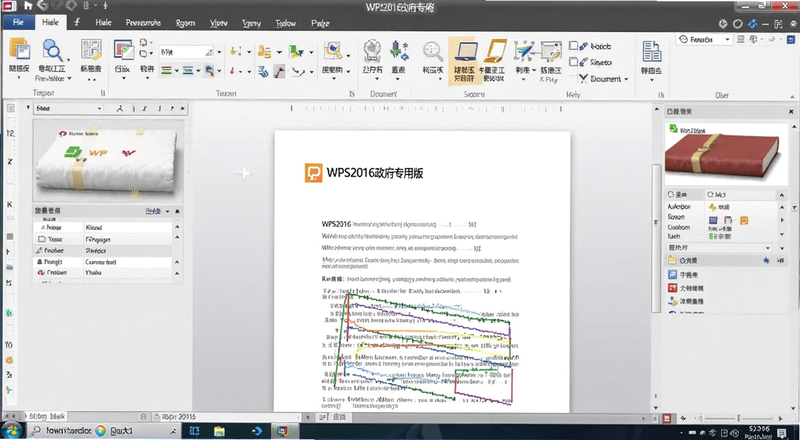Click the green flag with blue arrow icon
Screen dimensions: 800x440
(295, 51)
